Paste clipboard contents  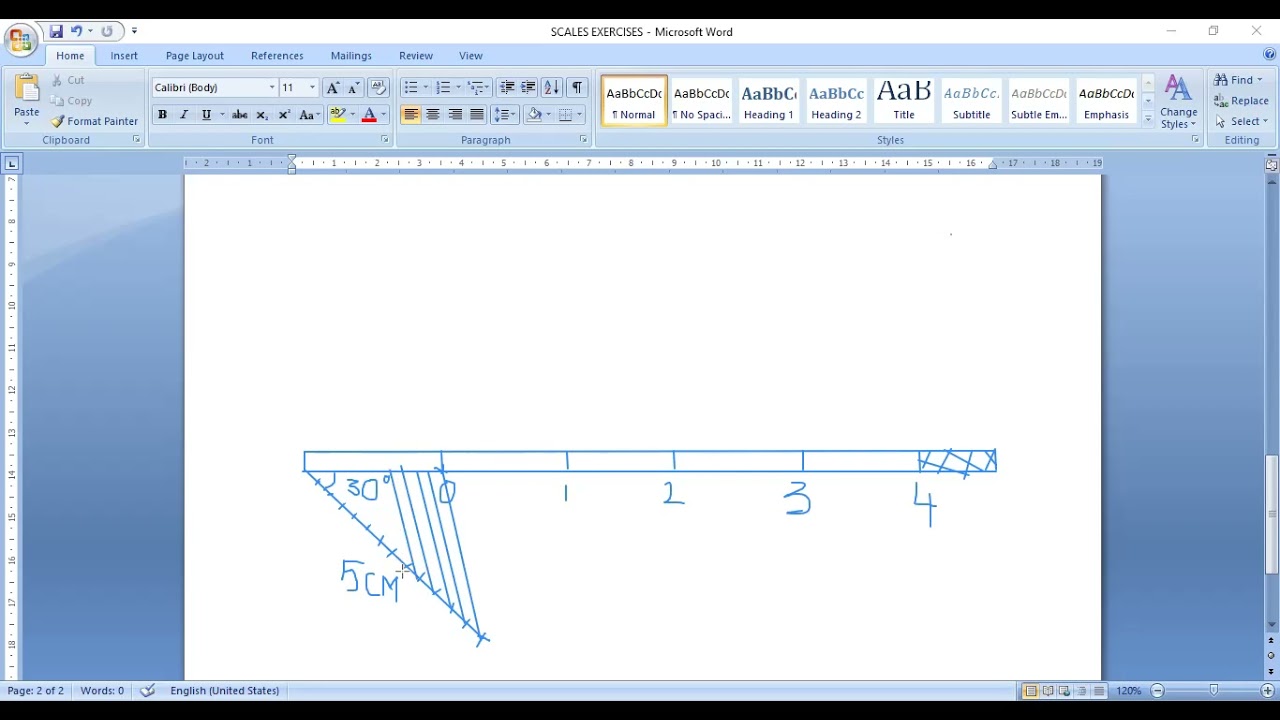[x=27, y=100]
